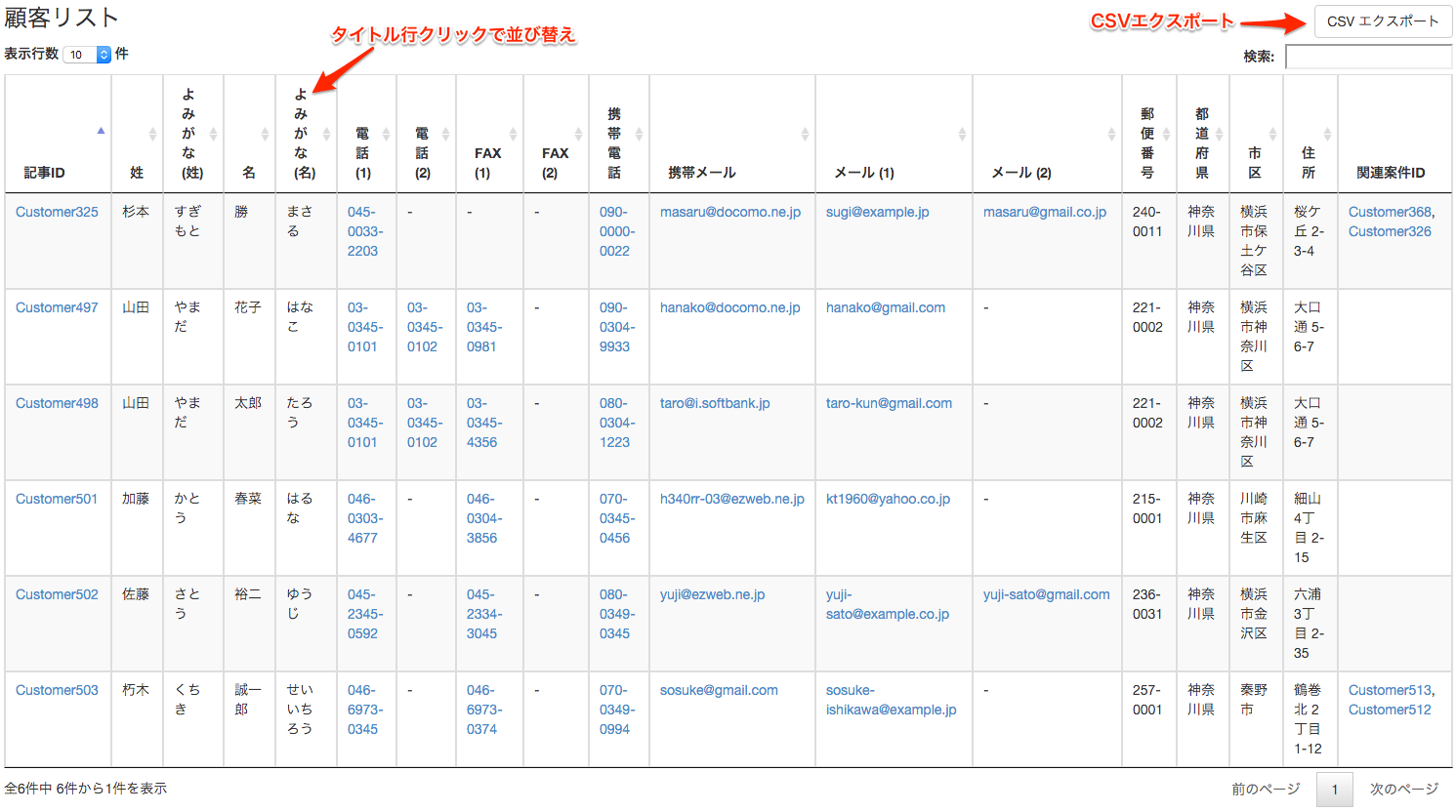1456x812 pixels.
Task: Sort by 郵便番号 column
Action: pos(1166,134)
